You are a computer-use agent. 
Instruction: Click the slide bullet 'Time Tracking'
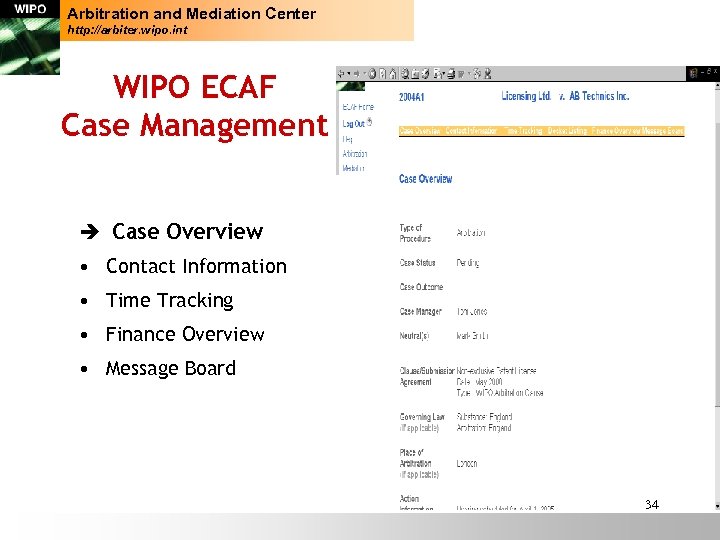[x=169, y=301]
